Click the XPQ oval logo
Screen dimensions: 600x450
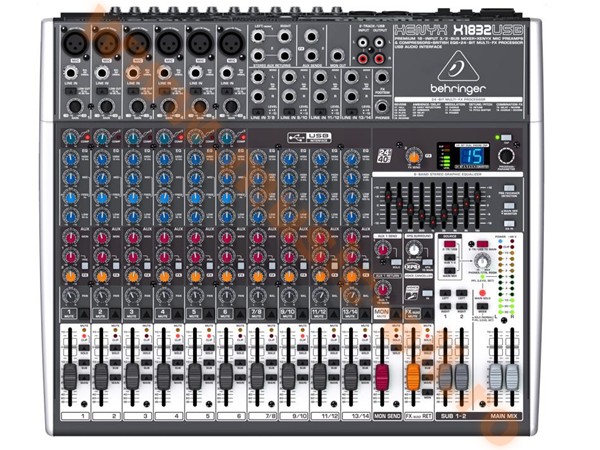[x=412, y=266]
